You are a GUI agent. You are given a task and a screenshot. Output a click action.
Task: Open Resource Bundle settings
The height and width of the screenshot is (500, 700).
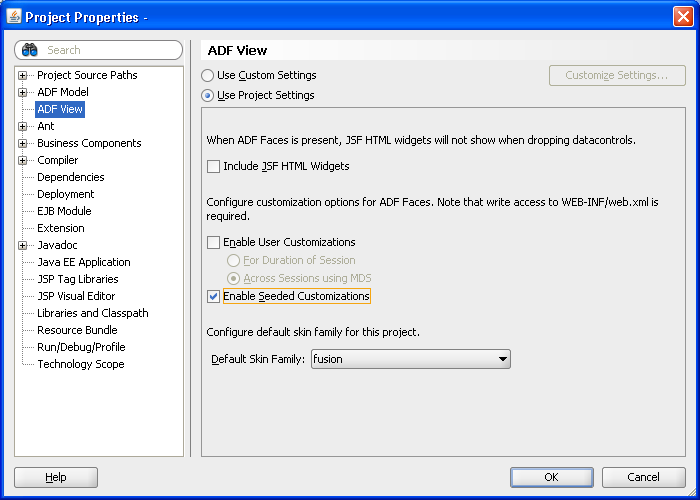pos(77,330)
